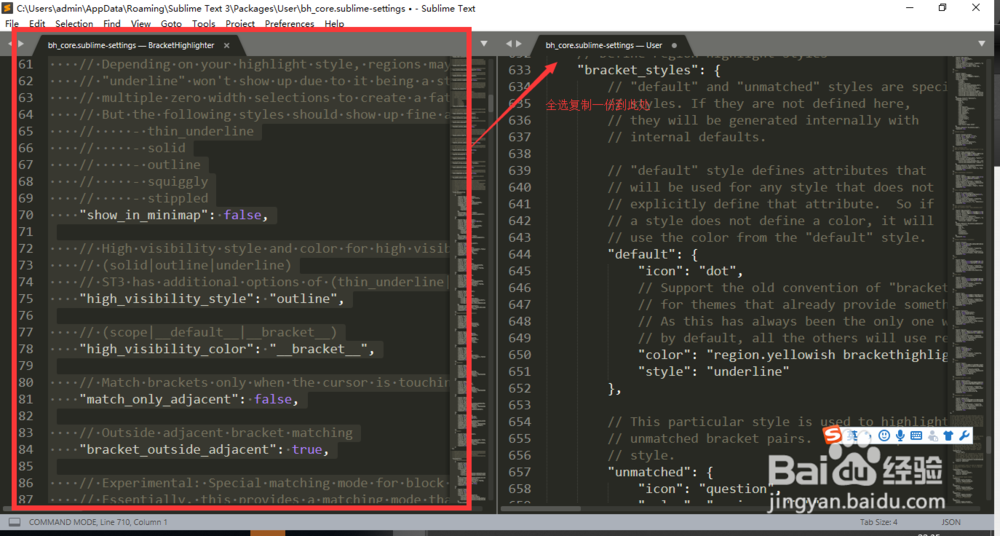Click "bracket_outside_adjacent" key on line 84

(x=181, y=449)
